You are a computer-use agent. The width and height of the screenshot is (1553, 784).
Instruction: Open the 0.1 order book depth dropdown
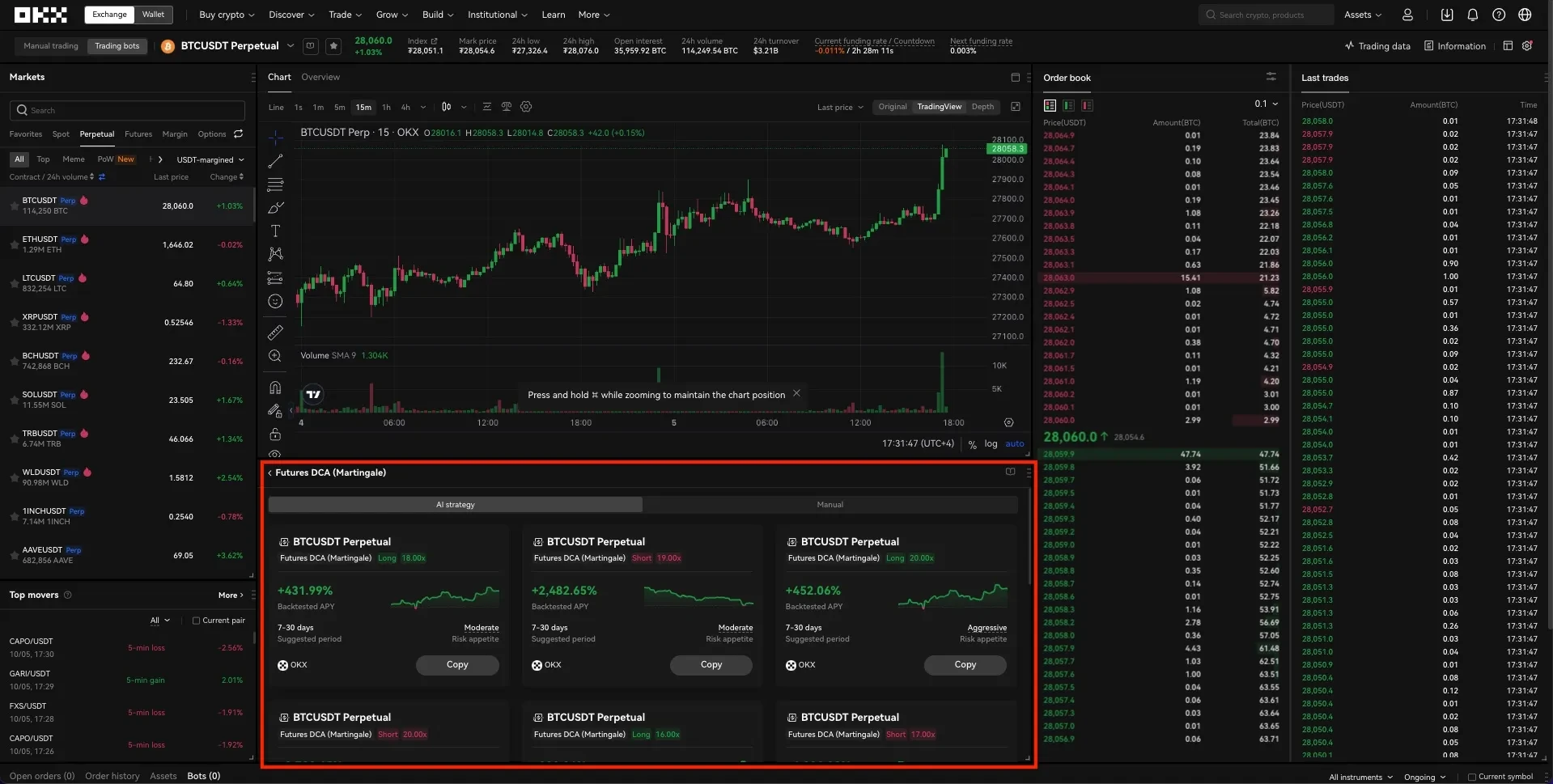[1266, 104]
